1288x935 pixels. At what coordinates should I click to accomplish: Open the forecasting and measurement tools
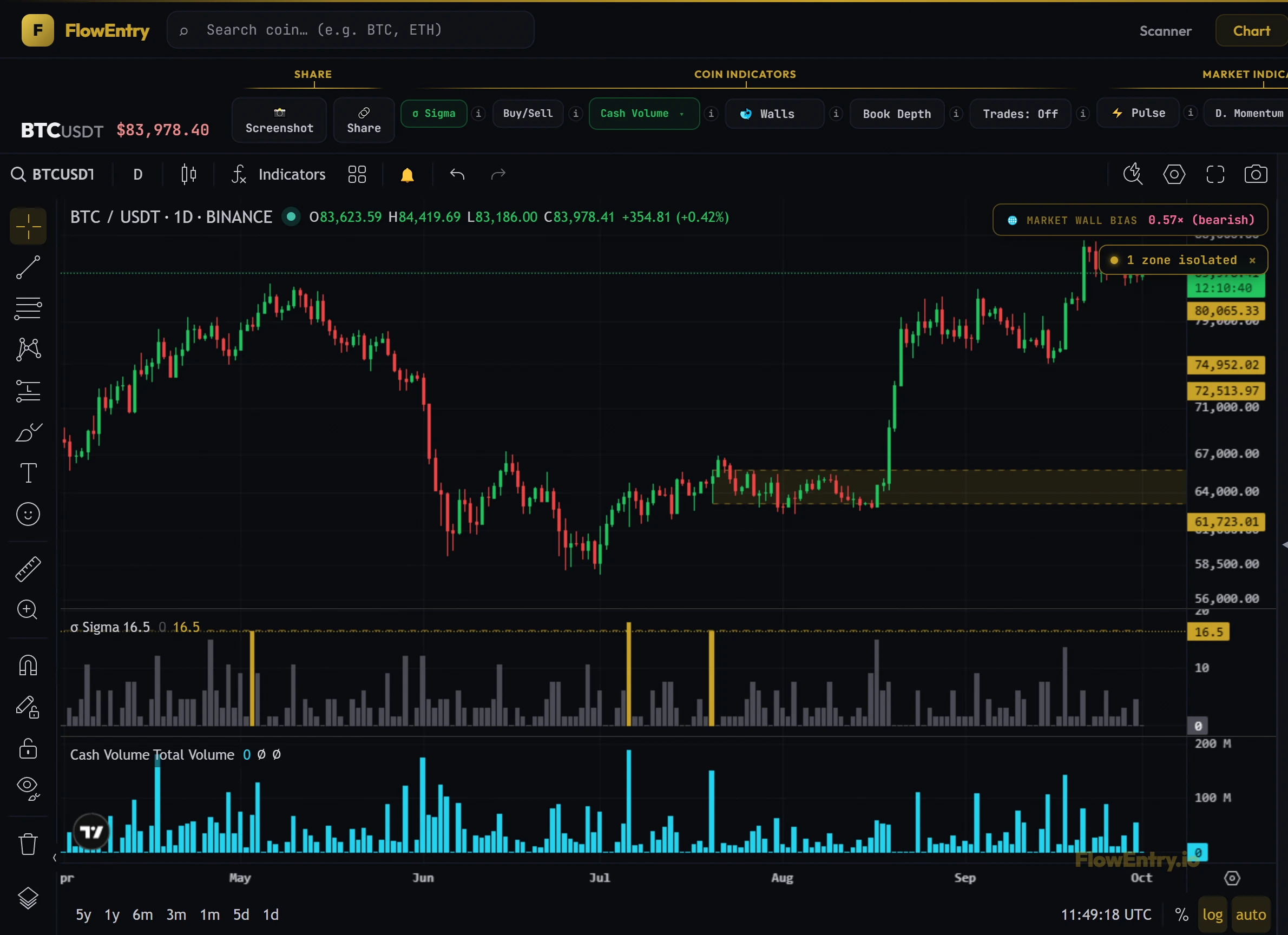tap(28, 391)
